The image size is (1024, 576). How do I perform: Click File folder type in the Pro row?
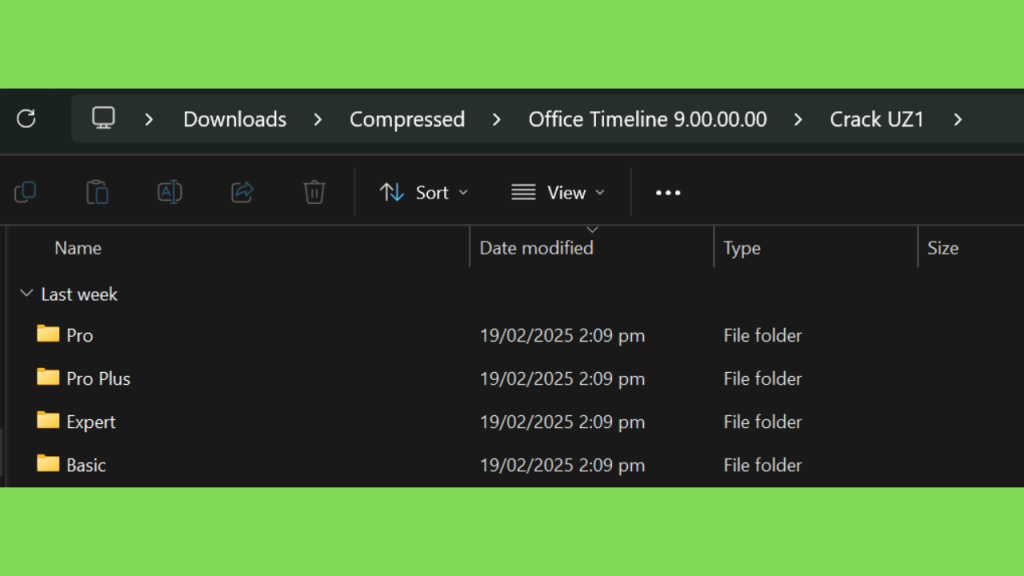coord(762,336)
